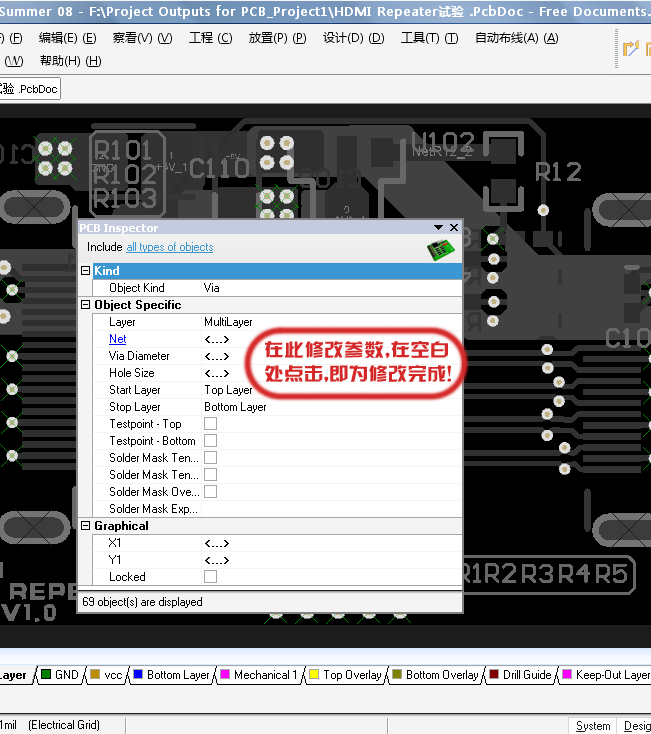
Task: Toggle the second Solder Mask Ten... checkbox
Action: click(211, 475)
